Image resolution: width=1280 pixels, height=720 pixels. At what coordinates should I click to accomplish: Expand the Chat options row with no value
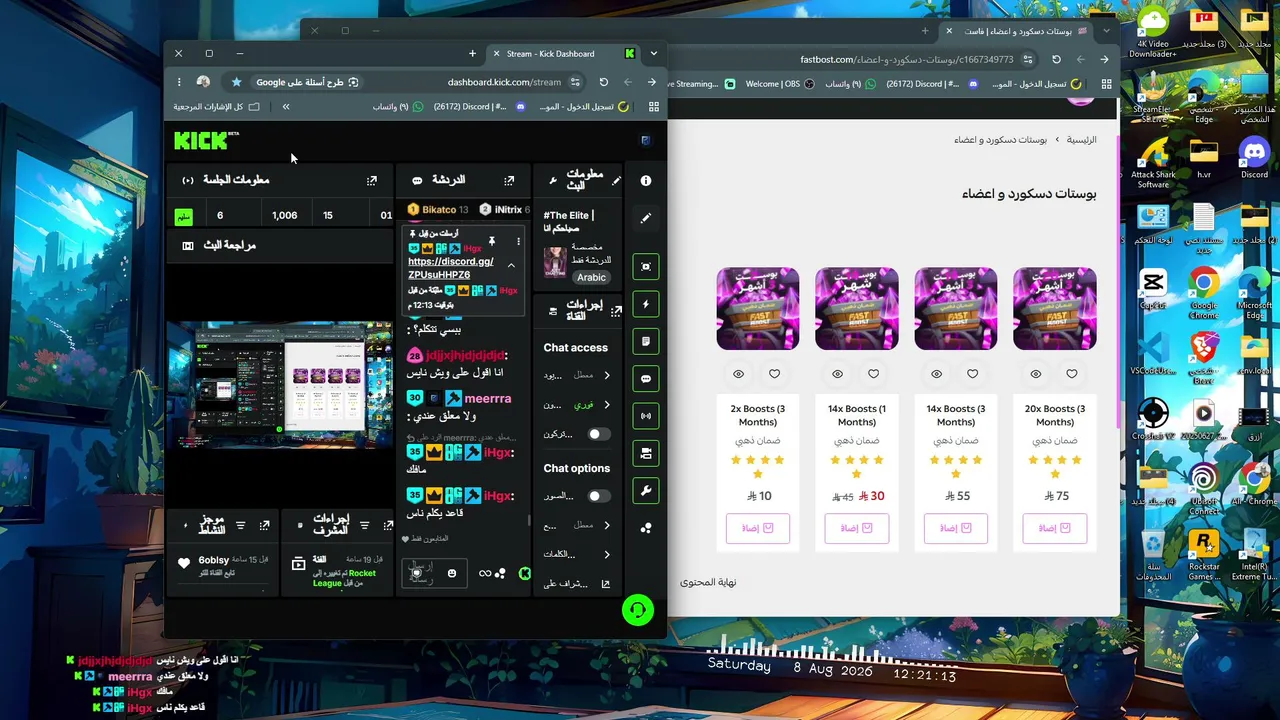(577, 554)
